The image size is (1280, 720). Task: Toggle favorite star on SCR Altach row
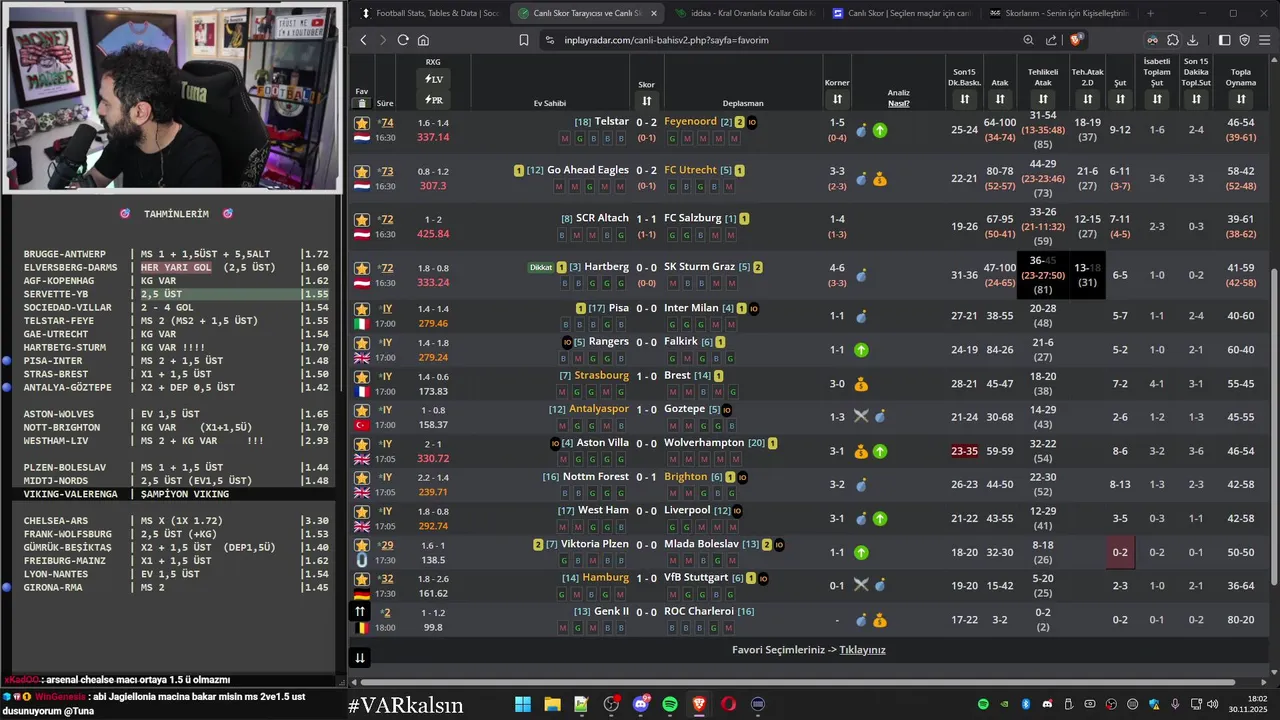coord(361,220)
